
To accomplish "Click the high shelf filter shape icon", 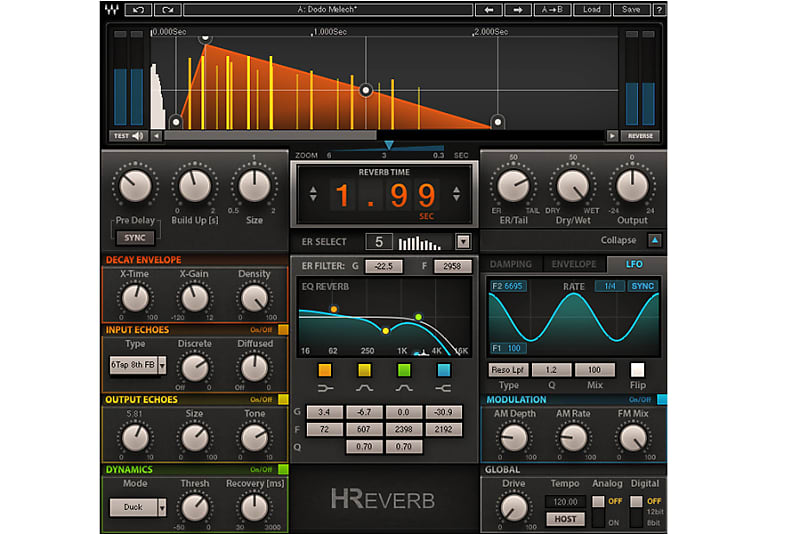I will pos(443,389).
